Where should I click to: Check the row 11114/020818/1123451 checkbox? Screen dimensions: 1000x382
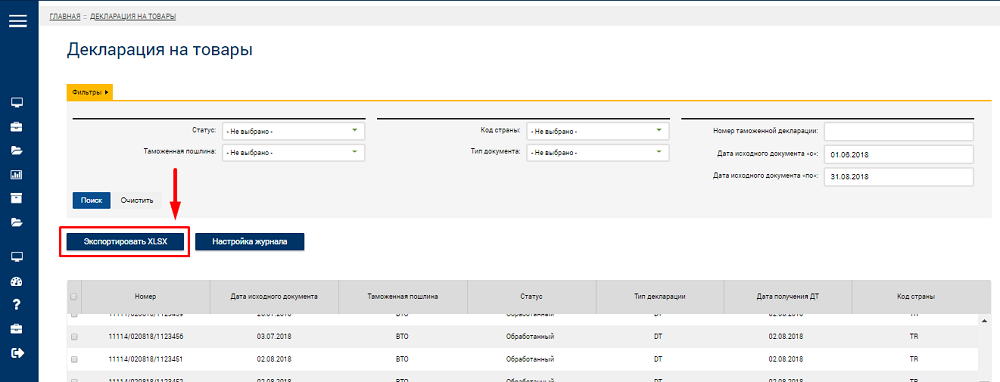tap(73, 359)
